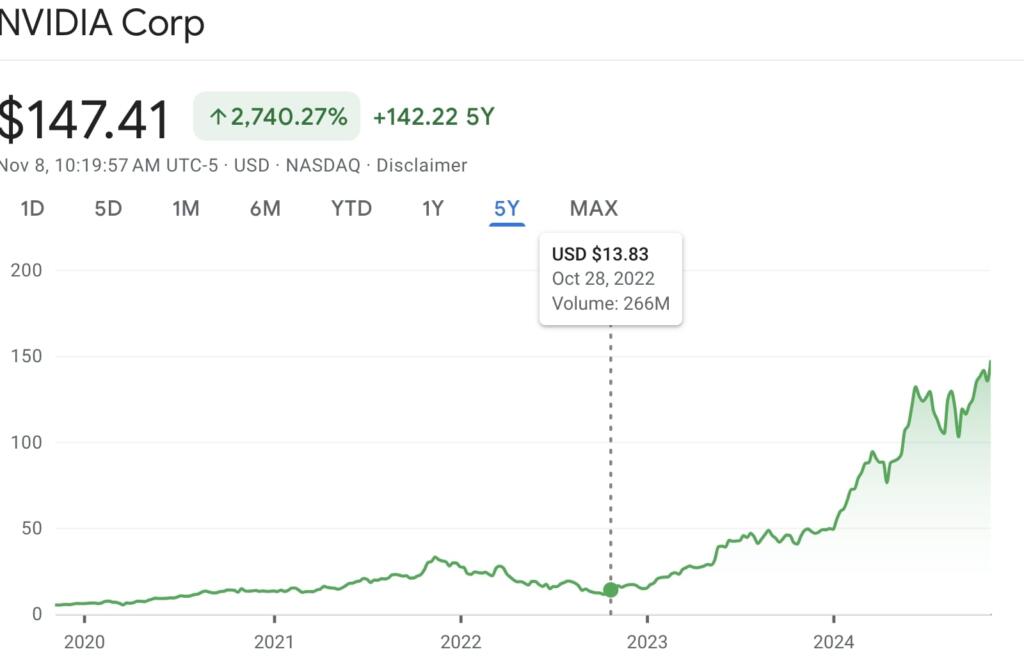1024x672 pixels.
Task: Open the MAX historical range
Action: [594, 209]
